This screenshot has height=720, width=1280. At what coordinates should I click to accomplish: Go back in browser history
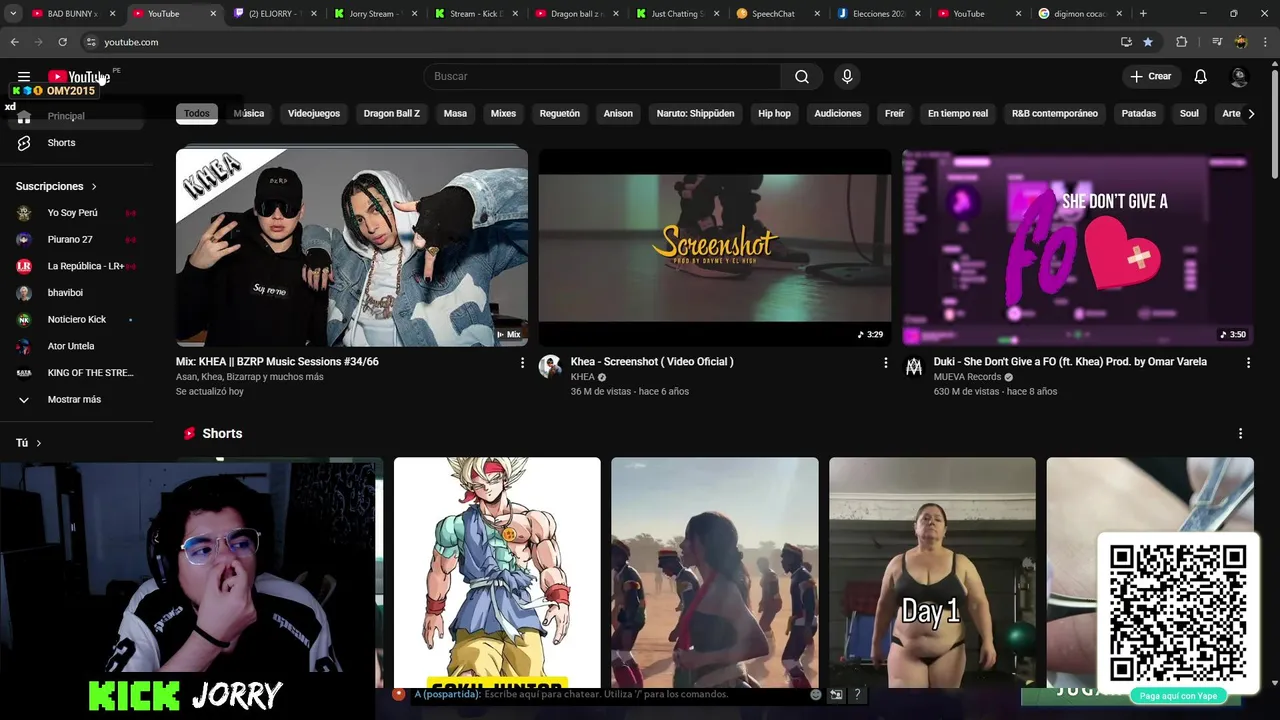(14, 42)
